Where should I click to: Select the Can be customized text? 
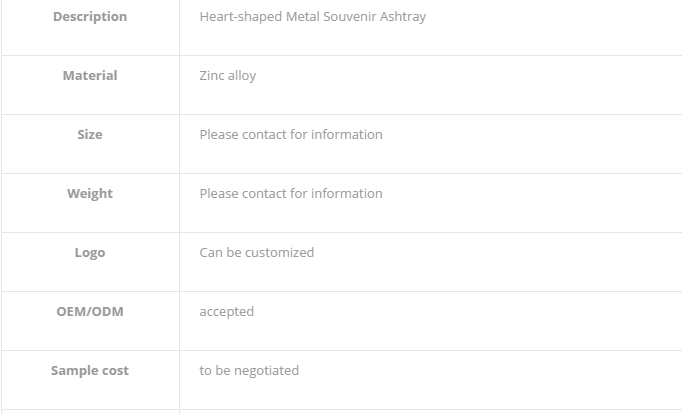click(x=257, y=253)
